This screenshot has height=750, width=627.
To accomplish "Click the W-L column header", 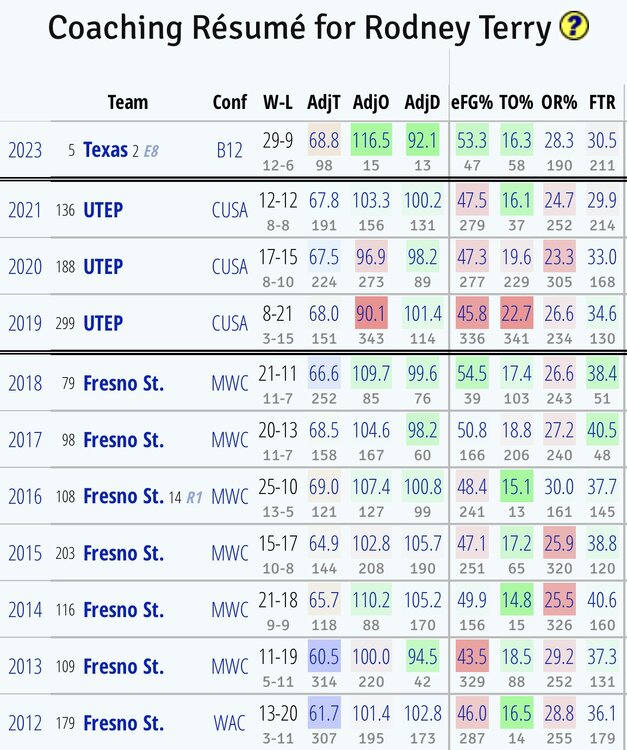I will click(x=277, y=102).
